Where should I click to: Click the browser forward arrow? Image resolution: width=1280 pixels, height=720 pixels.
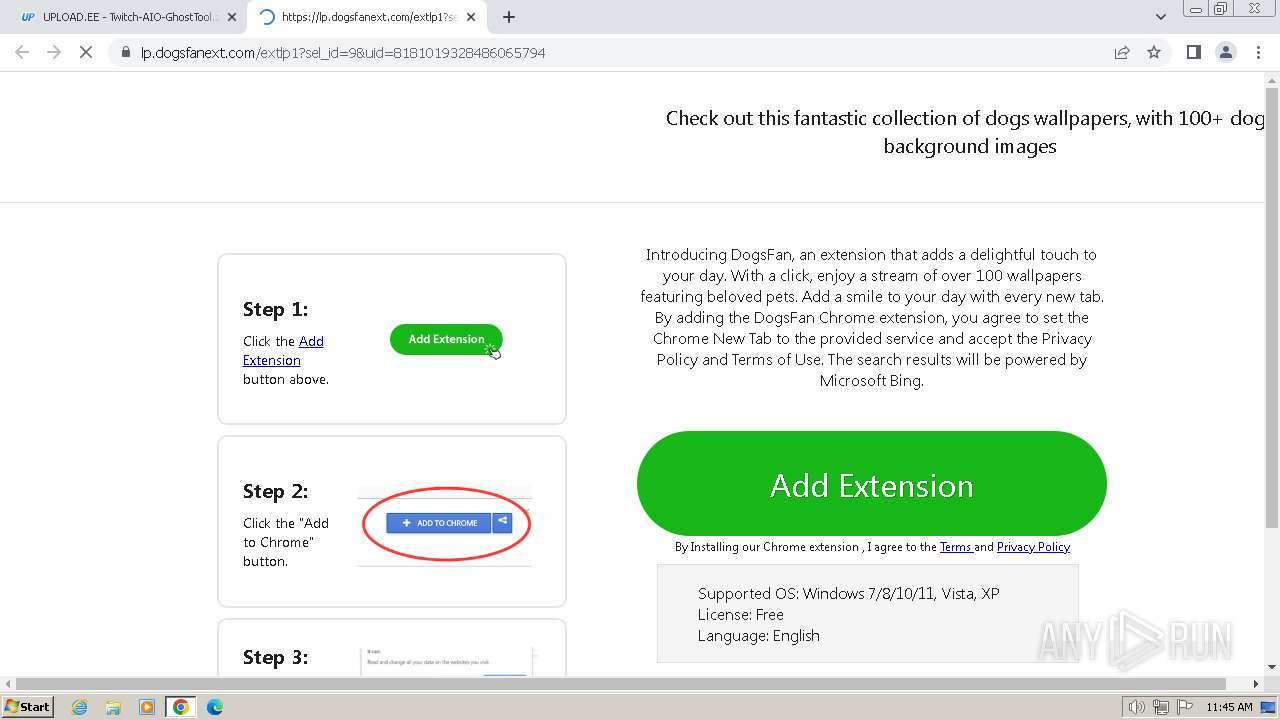(x=54, y=52)
